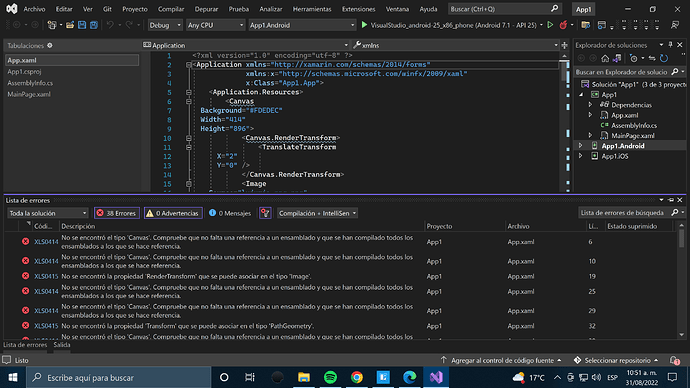Click the split editor icon above scrollbar
Viewport: 690px width, 388px height.
point(564,45)
